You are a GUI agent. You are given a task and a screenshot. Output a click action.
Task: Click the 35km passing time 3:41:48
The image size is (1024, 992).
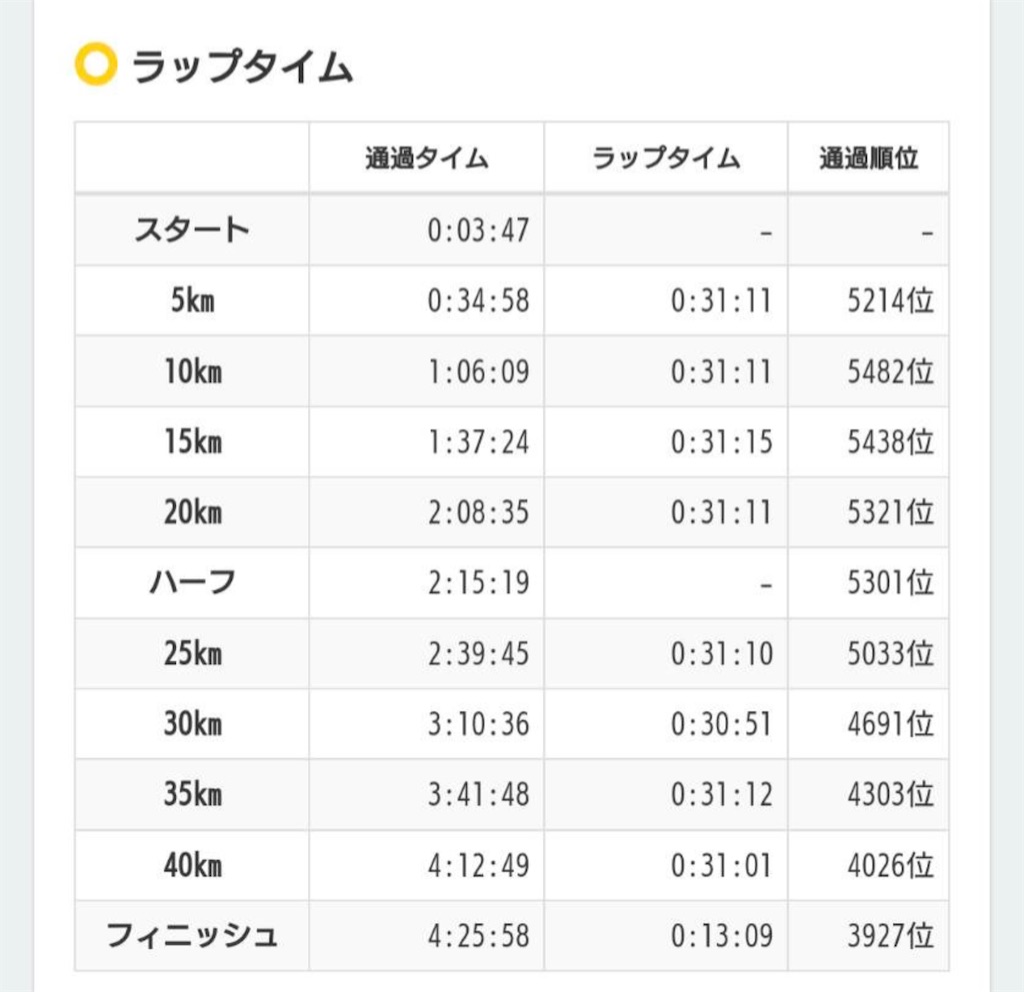(478, 794)
